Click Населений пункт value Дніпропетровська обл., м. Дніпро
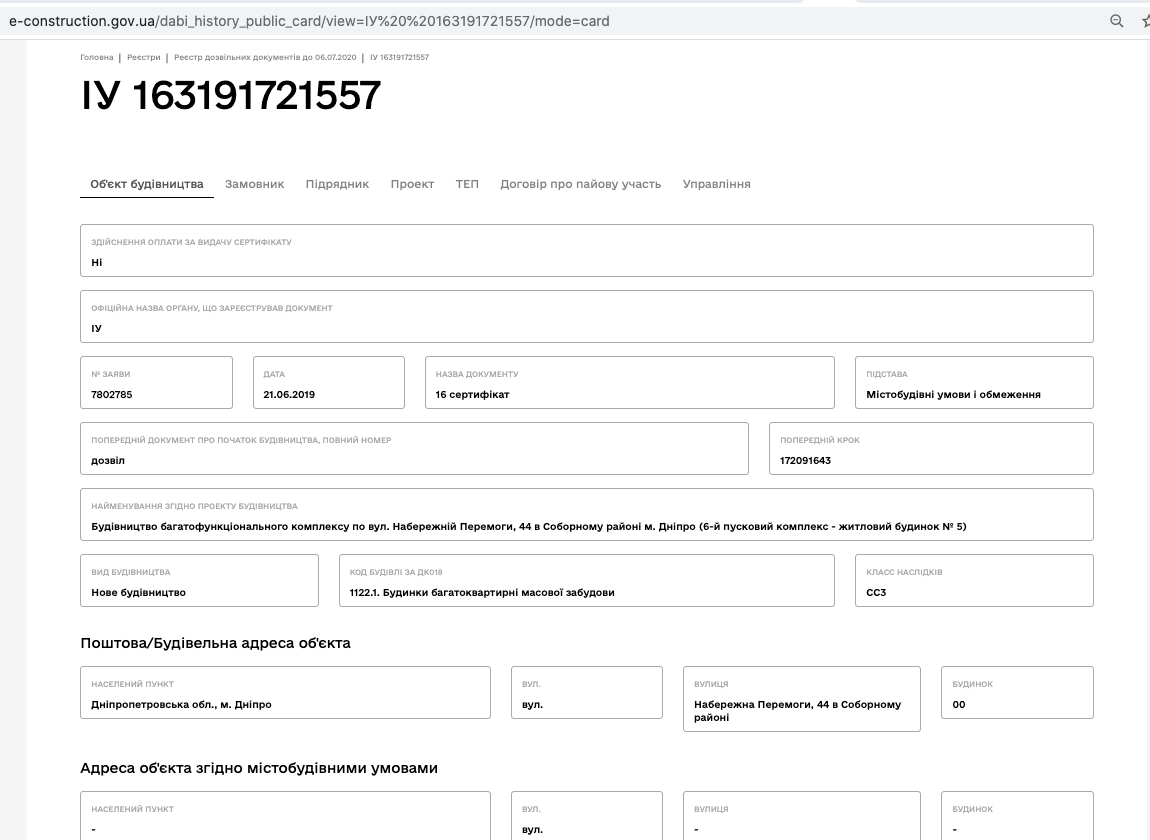The height and width of the screenshot is (840, 1150). (x=181, y=705)
